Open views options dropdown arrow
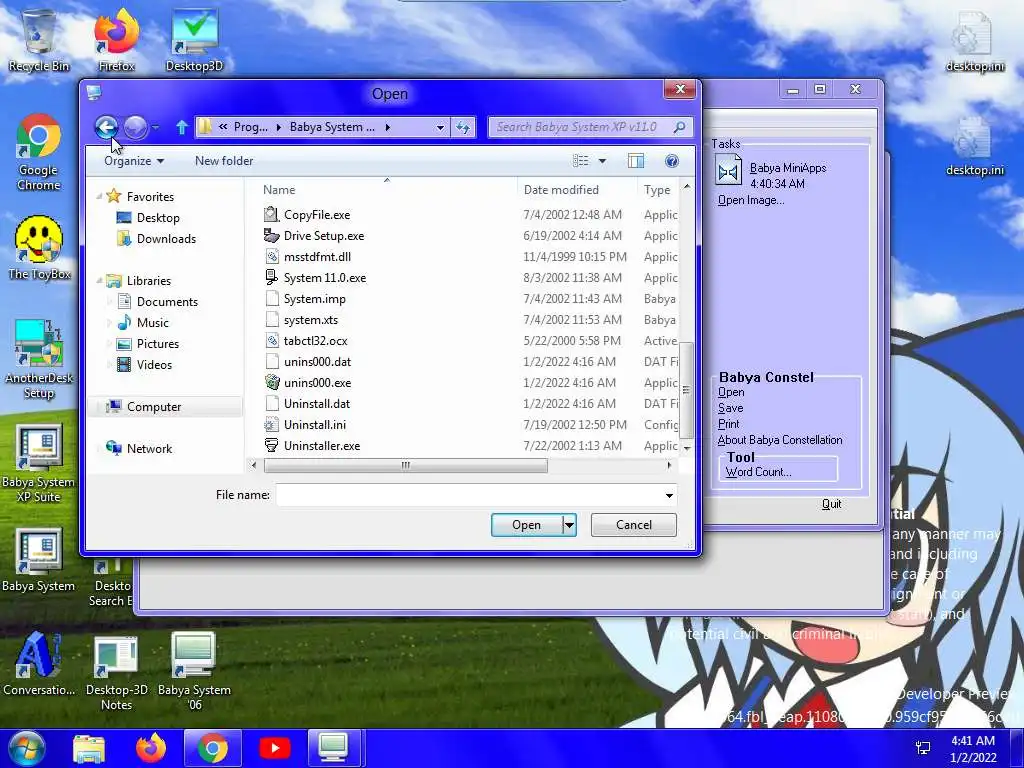This screenshot has width=1024, height=768. (602, 161)
